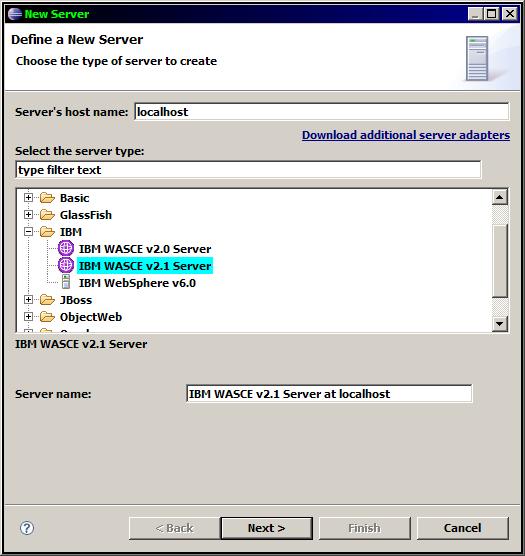Viewport: 525px width, 556px height.
Task: Click the Eclipse icon in the title bar
Action: [x=15, y=14]
